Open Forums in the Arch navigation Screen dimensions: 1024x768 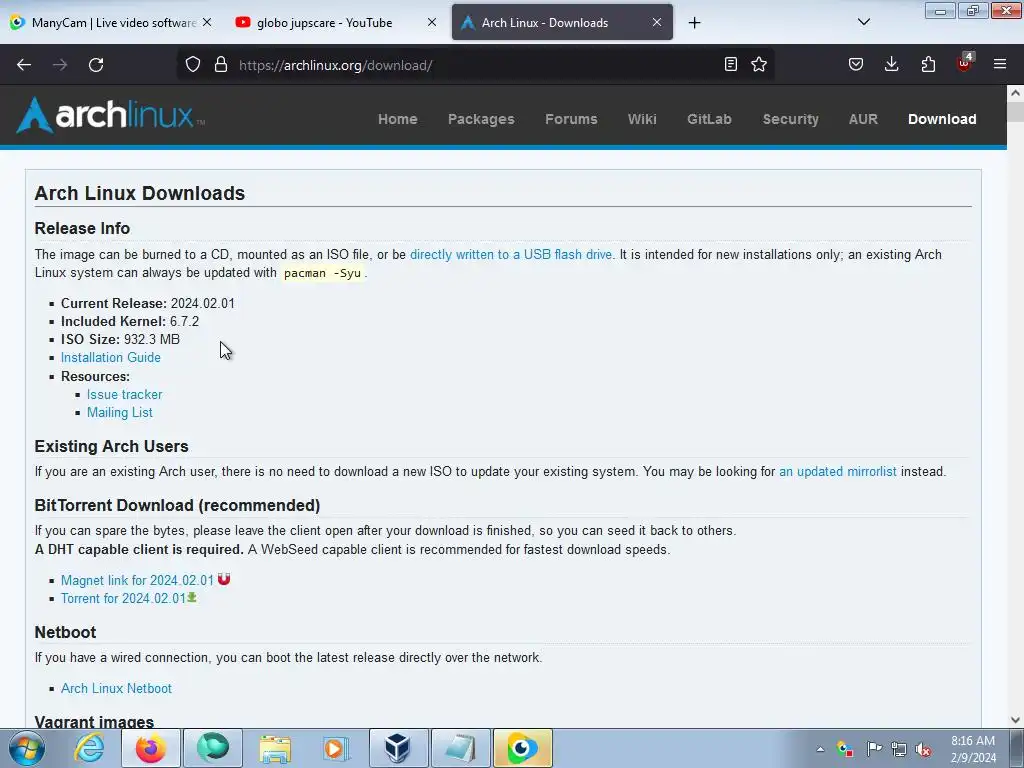[x=571, y=119]
